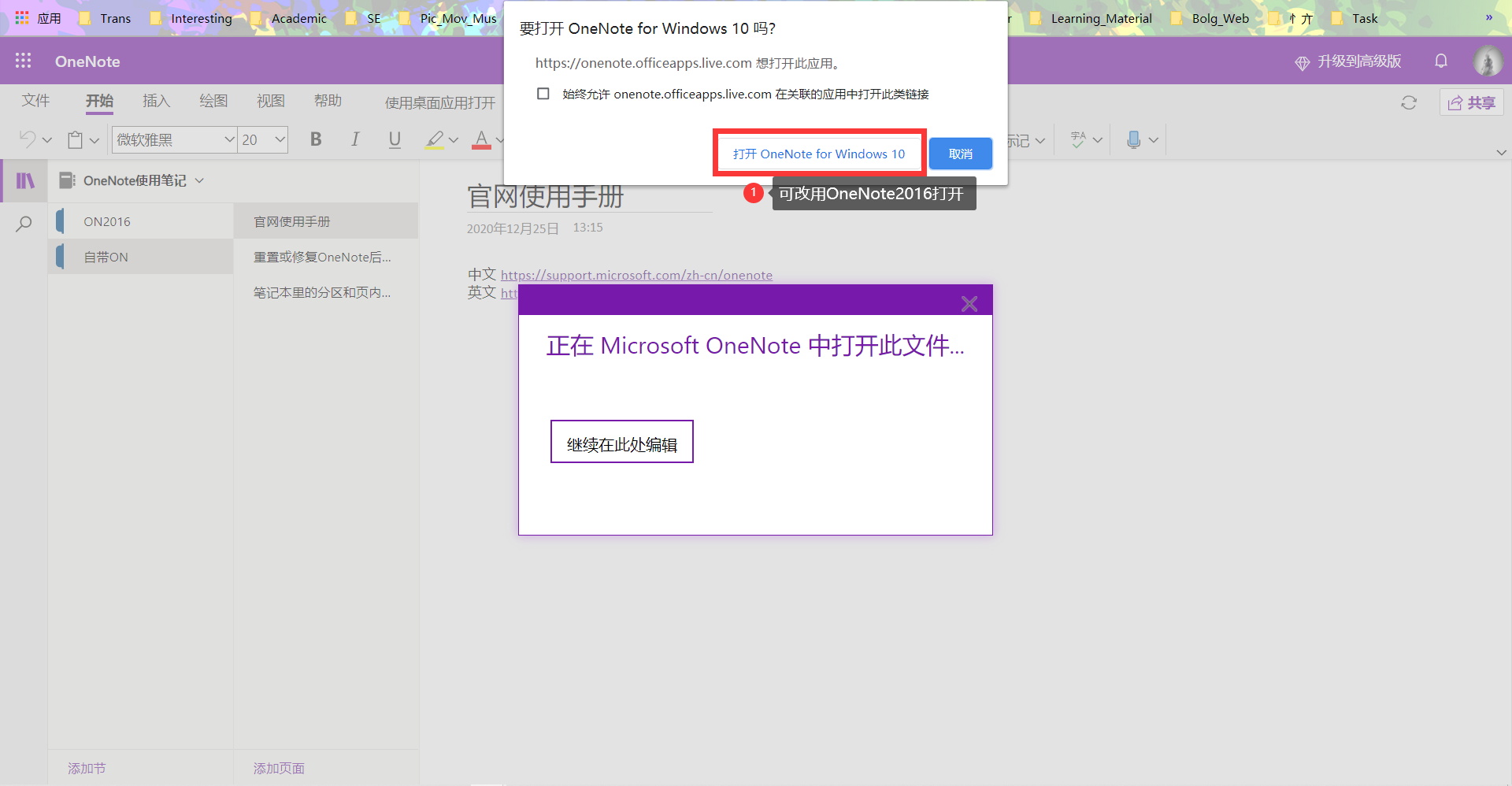Open the Trans bookmark folder
Image resolution: width=1512 pixels, height=786 pixels.
pyautogui.click(x=106, y=18)
